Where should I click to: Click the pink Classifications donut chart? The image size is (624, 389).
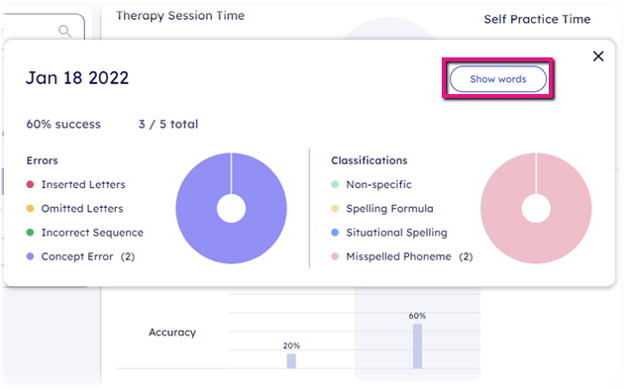(536, 208)
